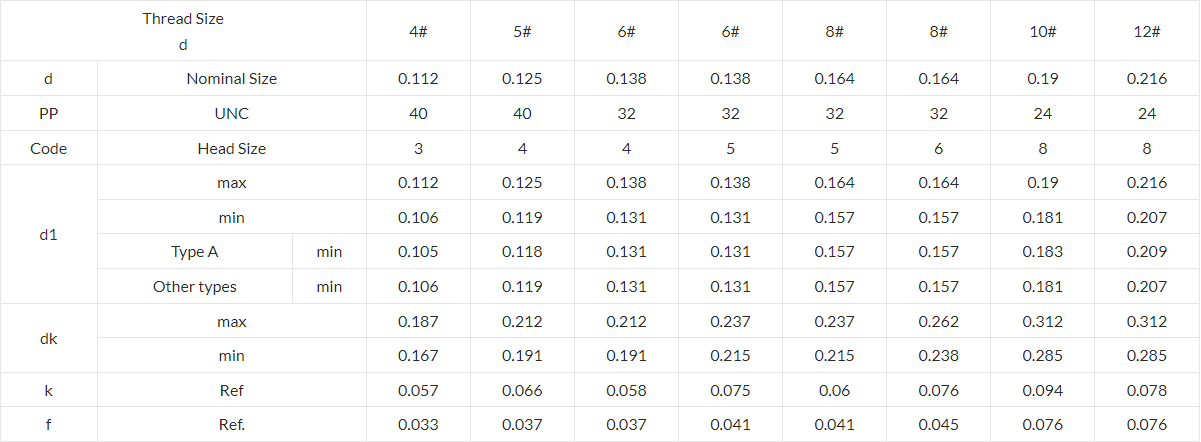Click the 12# column header
Image resolution: width=1201 pixels, height=442 pixels.
pyautogui.click(x=1147, y=31)
